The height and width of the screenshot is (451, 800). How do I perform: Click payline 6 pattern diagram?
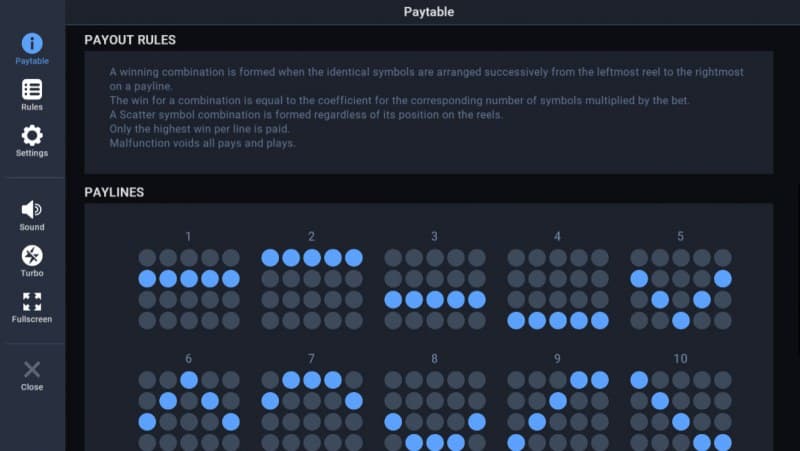click(189, 410)
